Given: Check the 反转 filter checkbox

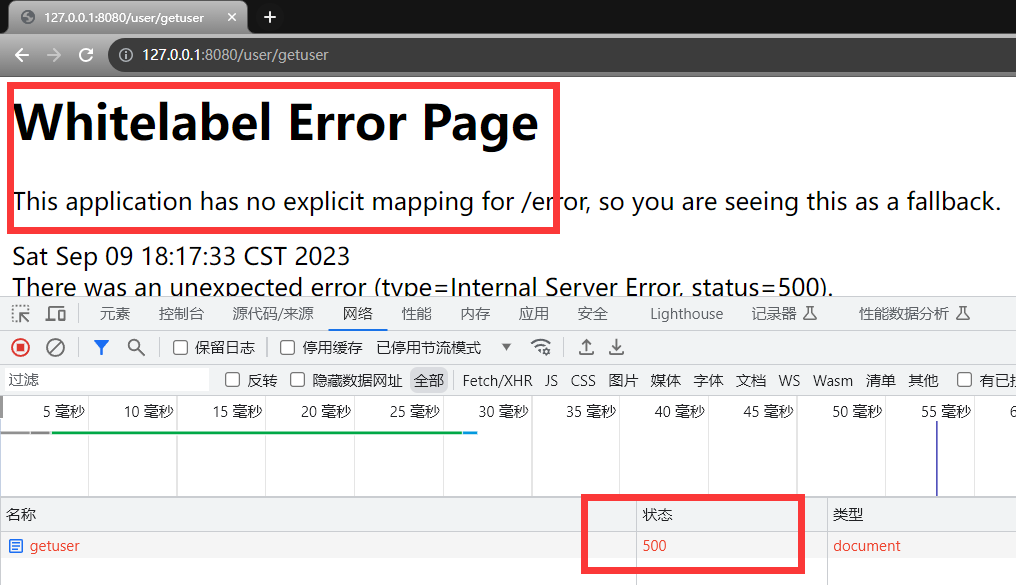Looking at the screenshot, I should (233, 380).
